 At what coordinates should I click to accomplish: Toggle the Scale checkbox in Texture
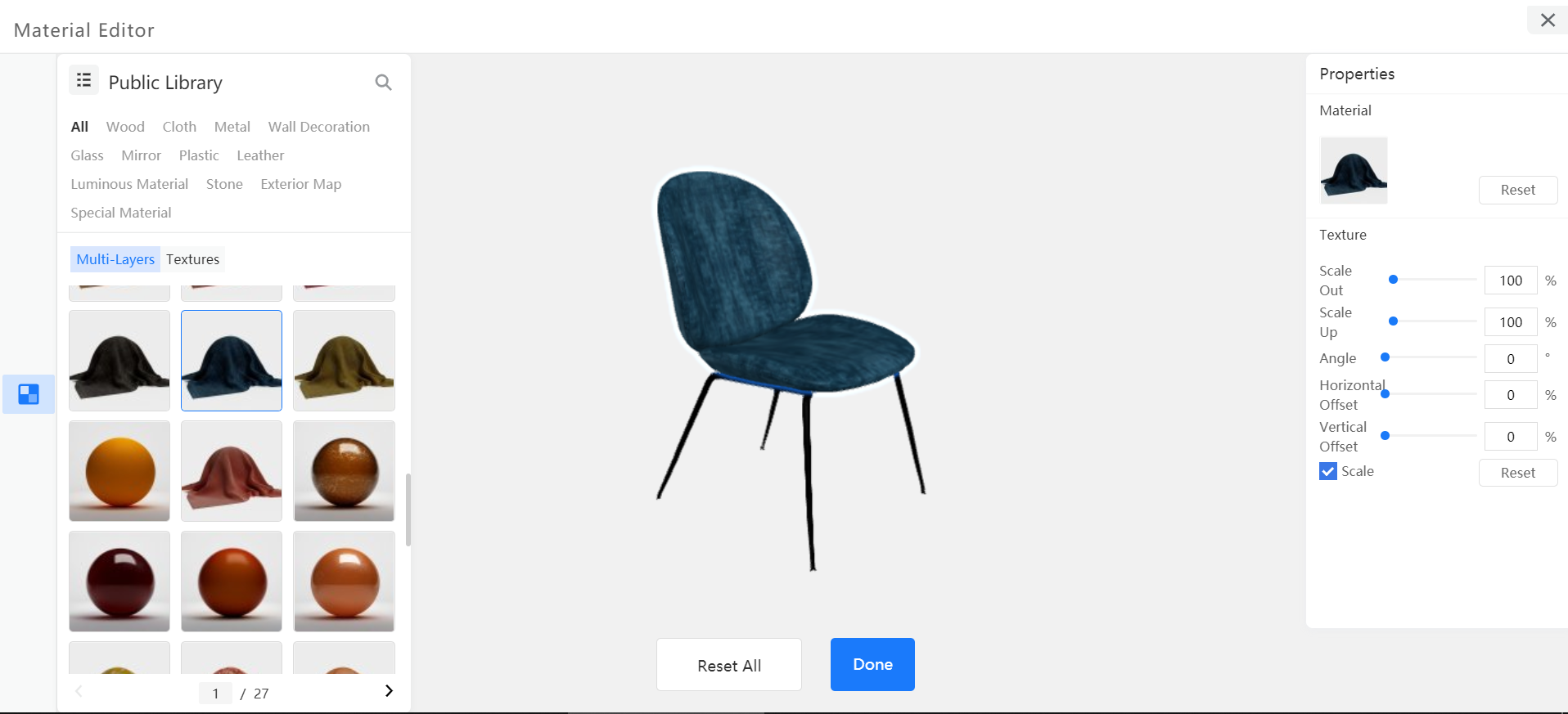click(1328, 471)
